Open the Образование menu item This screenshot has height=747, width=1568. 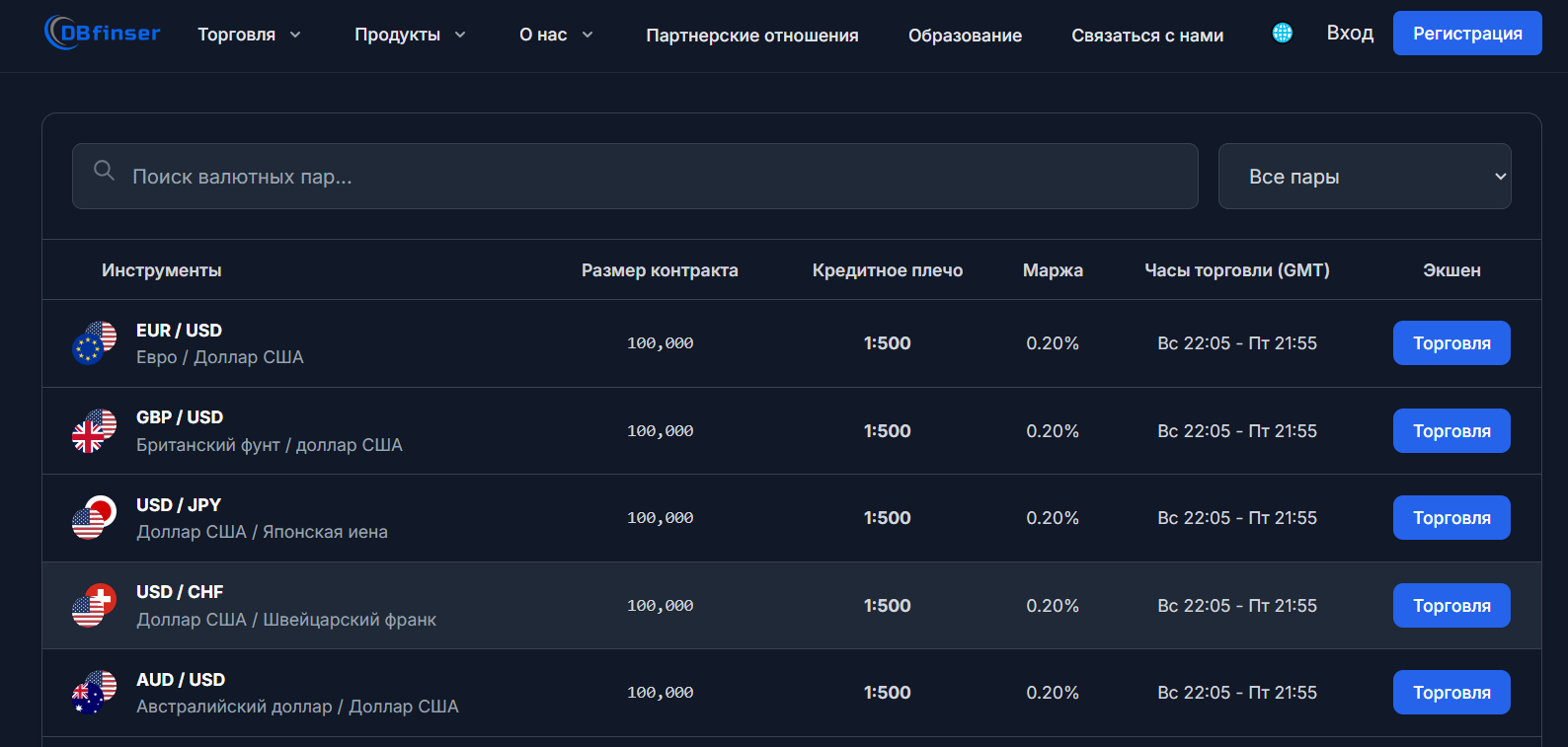click(965, 36)
